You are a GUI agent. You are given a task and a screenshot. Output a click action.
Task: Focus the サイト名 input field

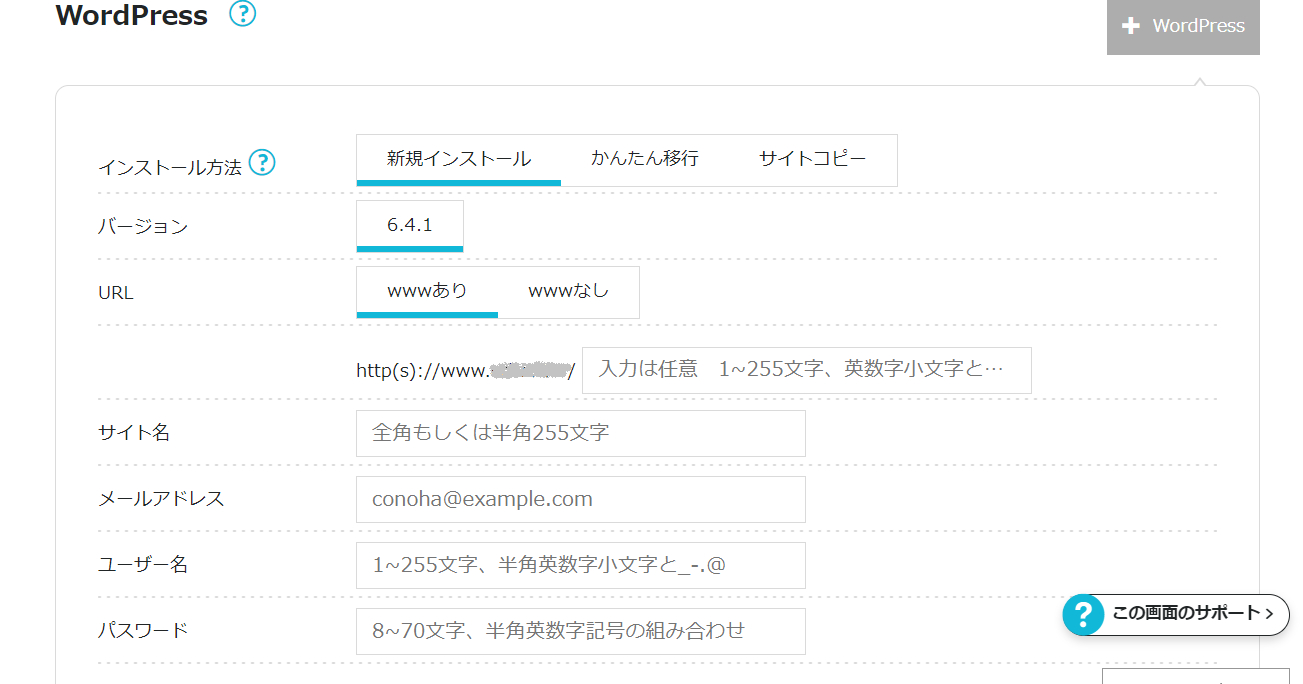[580, 433]
